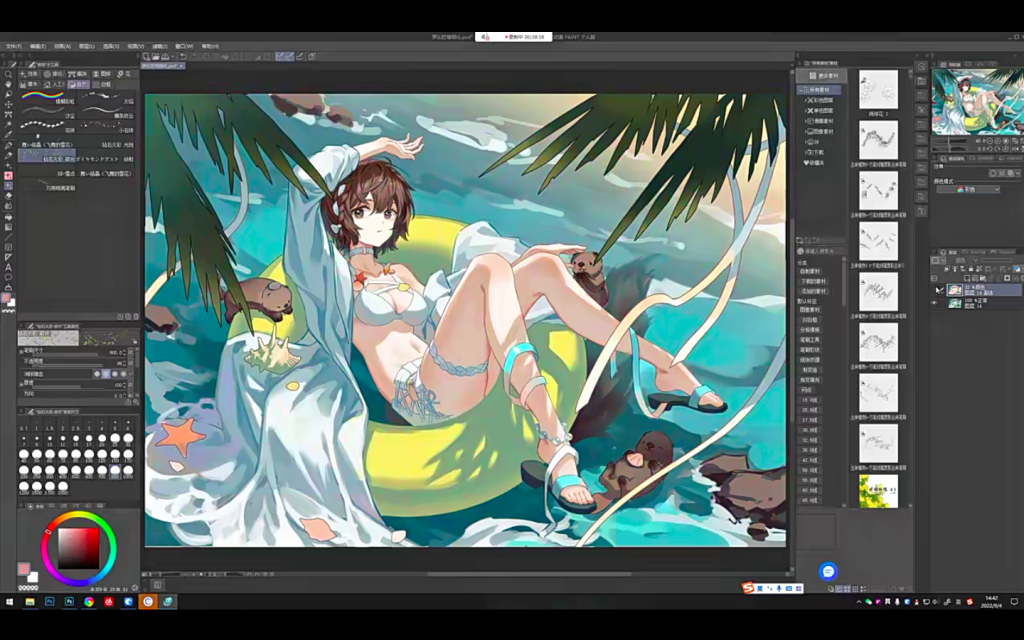Viewport: 1024px width, 640px height.
Task: Open the Windows Start menu
Action: point(9,602)
